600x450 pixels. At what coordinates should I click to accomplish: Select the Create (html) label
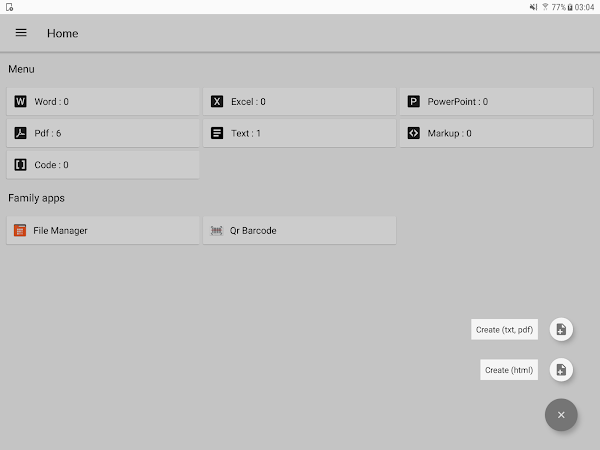click(509, 370)
